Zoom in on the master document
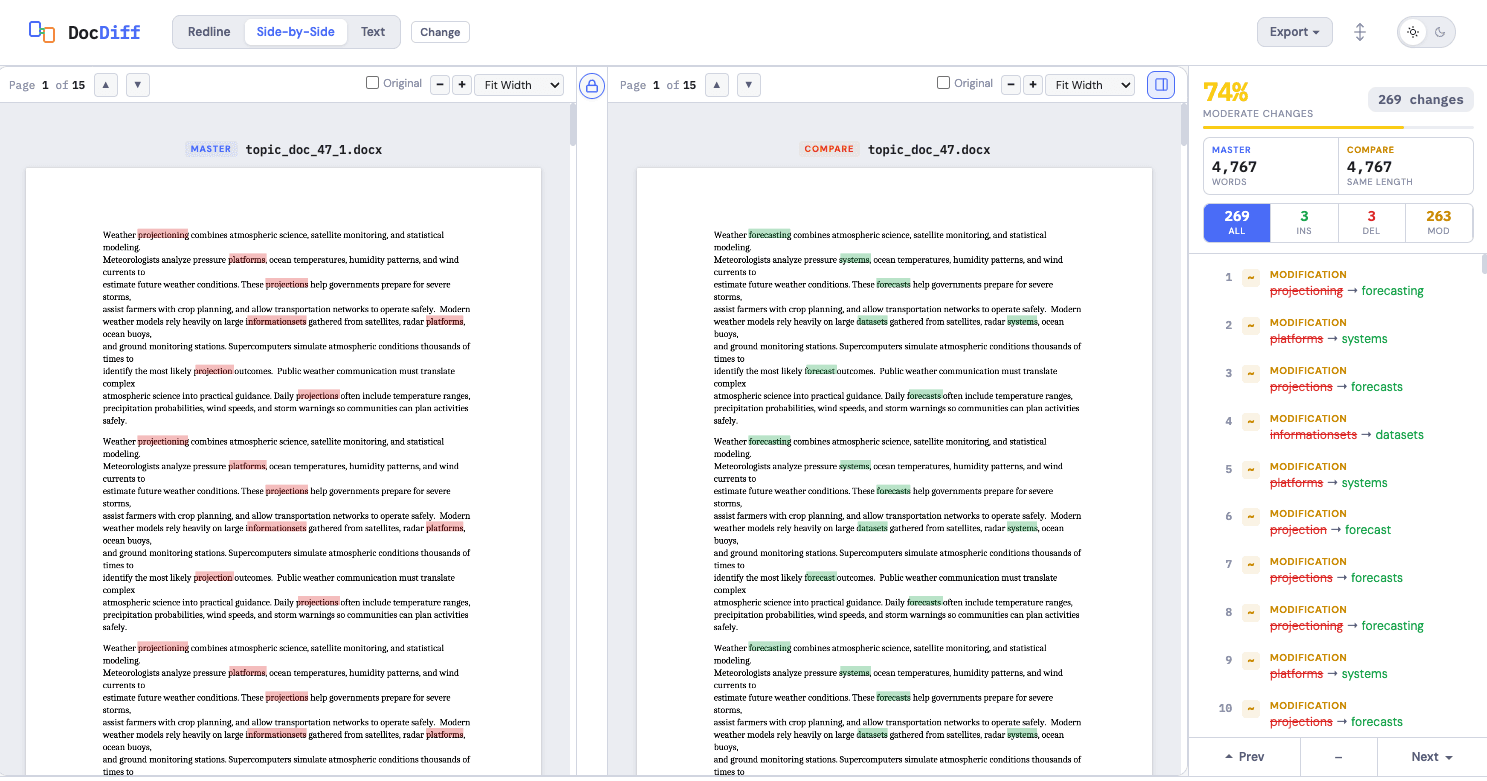Screen dimensions: 1487x781 462,85
